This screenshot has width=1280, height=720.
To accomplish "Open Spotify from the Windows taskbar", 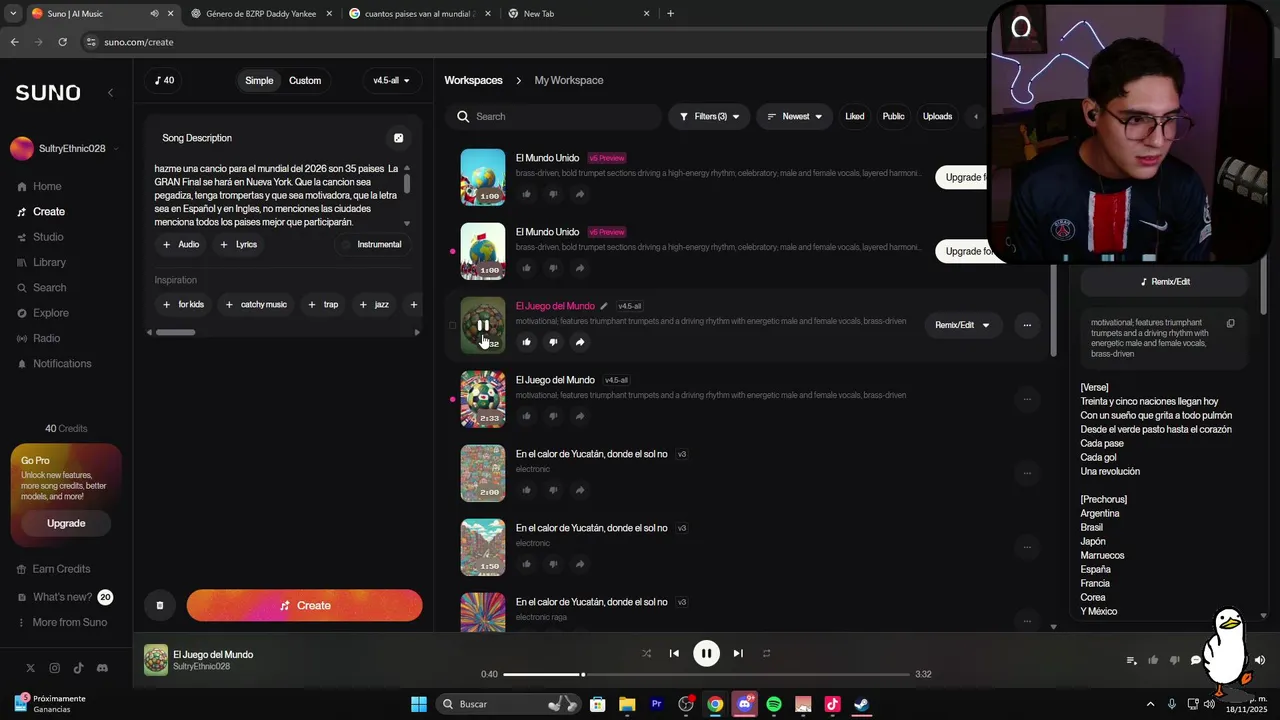I will tap(774, 704).
